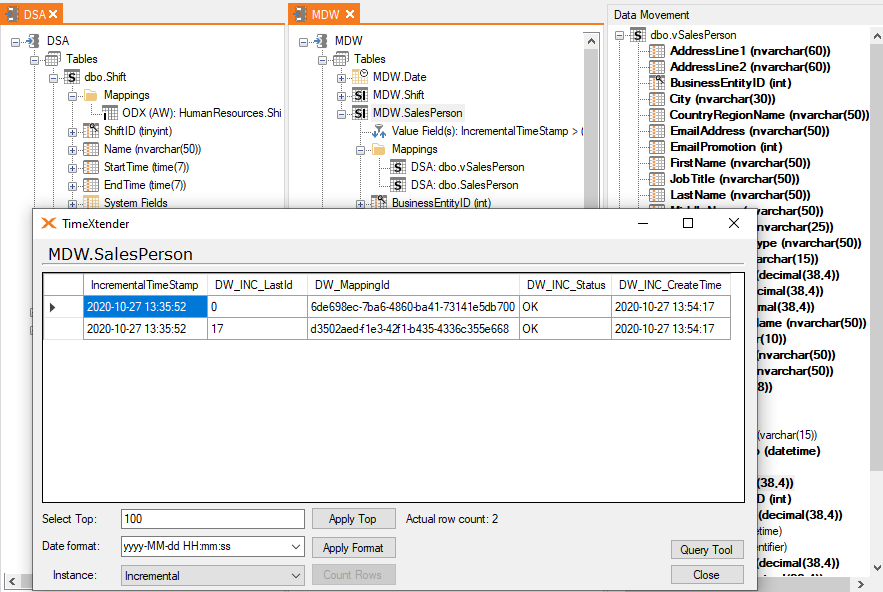Viewport: 883px width, 592px height.
Task: Expand the MDW.Date table node
Action: click(341, 78)
